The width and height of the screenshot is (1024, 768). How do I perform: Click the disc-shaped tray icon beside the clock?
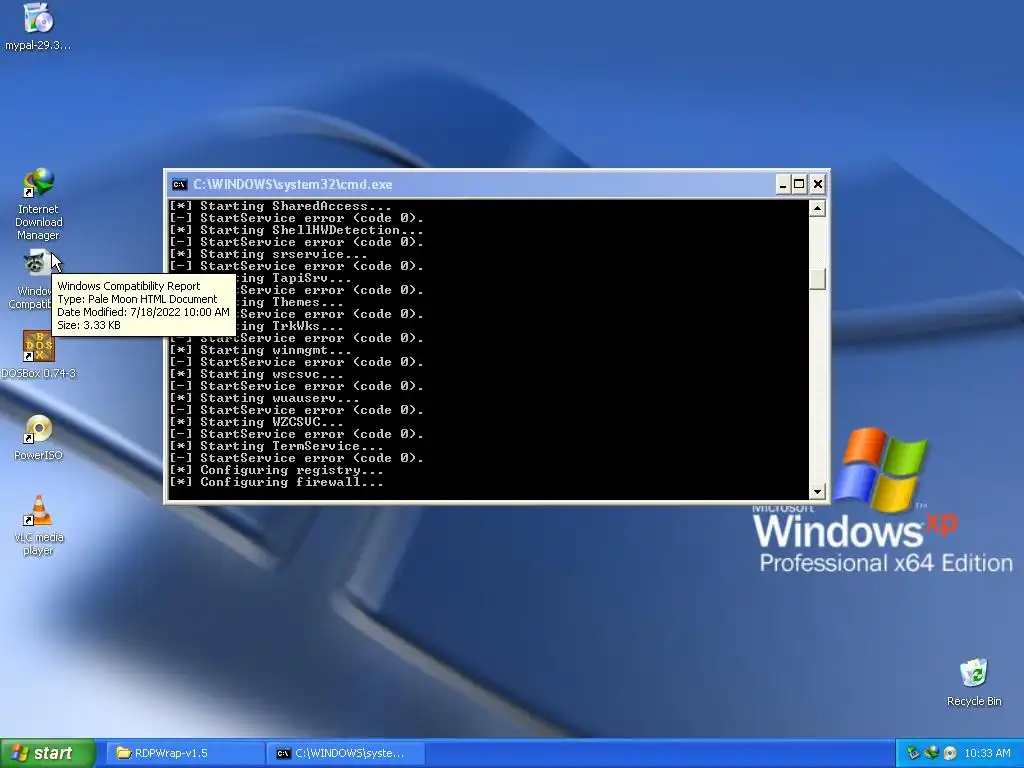click(950, 754)
